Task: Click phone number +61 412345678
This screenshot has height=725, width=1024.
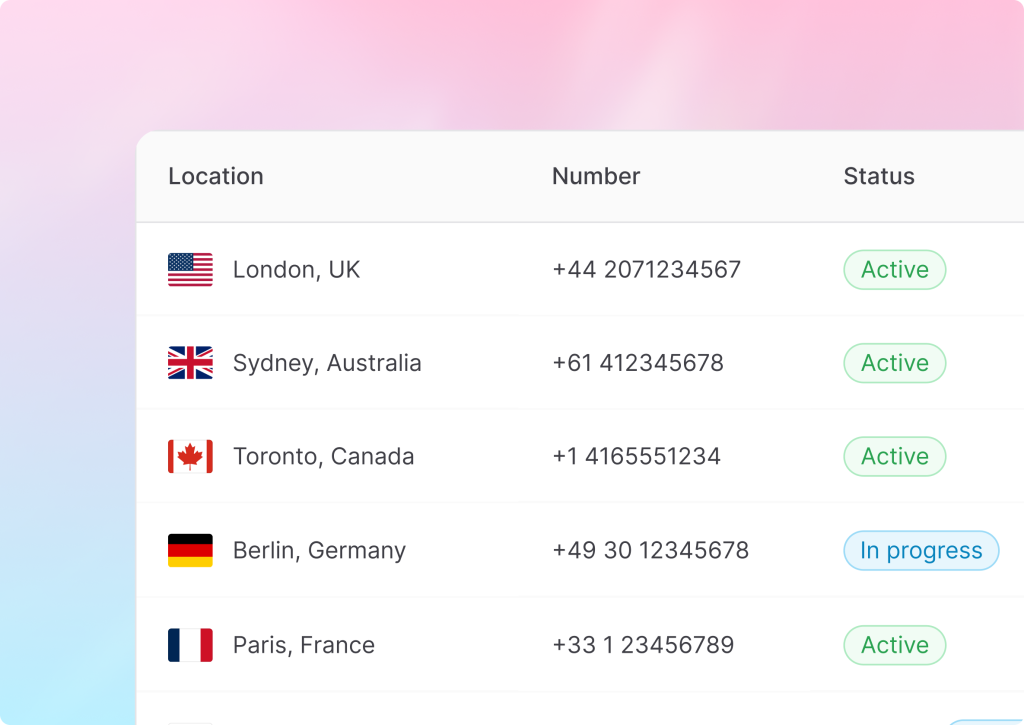Action: 638,363
